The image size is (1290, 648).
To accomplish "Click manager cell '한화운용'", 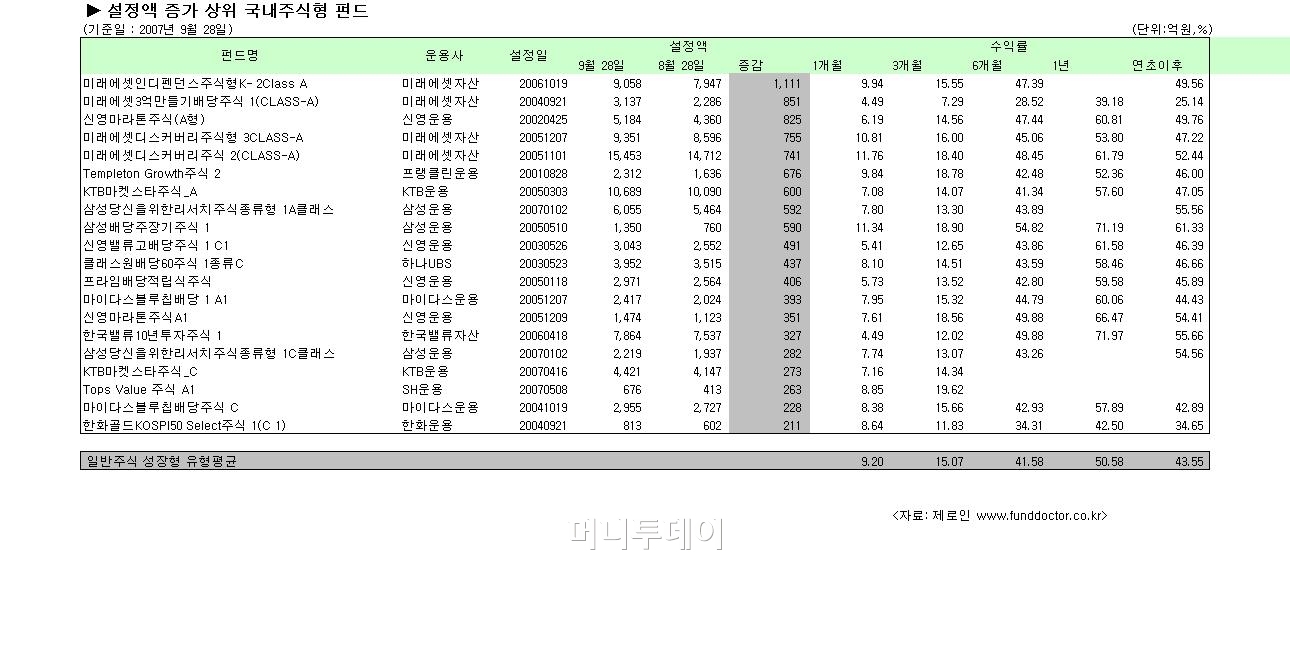I will (427, 426).
